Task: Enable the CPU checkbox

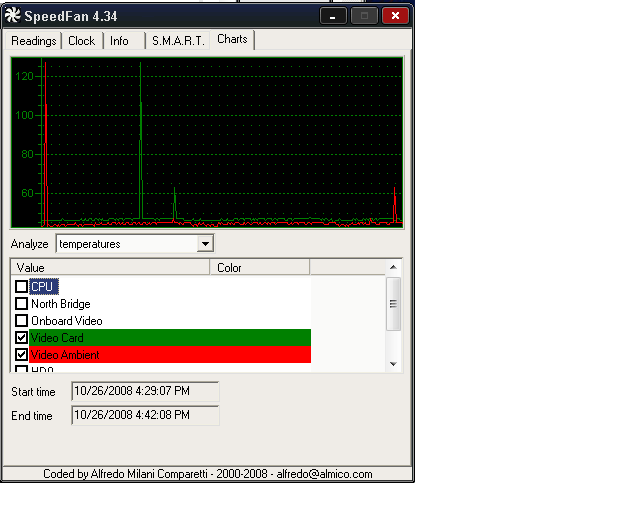Action: 21,287
